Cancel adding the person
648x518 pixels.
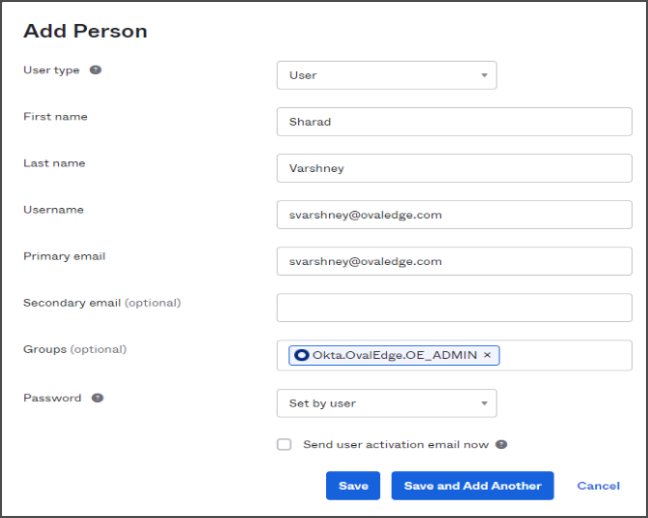point(598,486)
